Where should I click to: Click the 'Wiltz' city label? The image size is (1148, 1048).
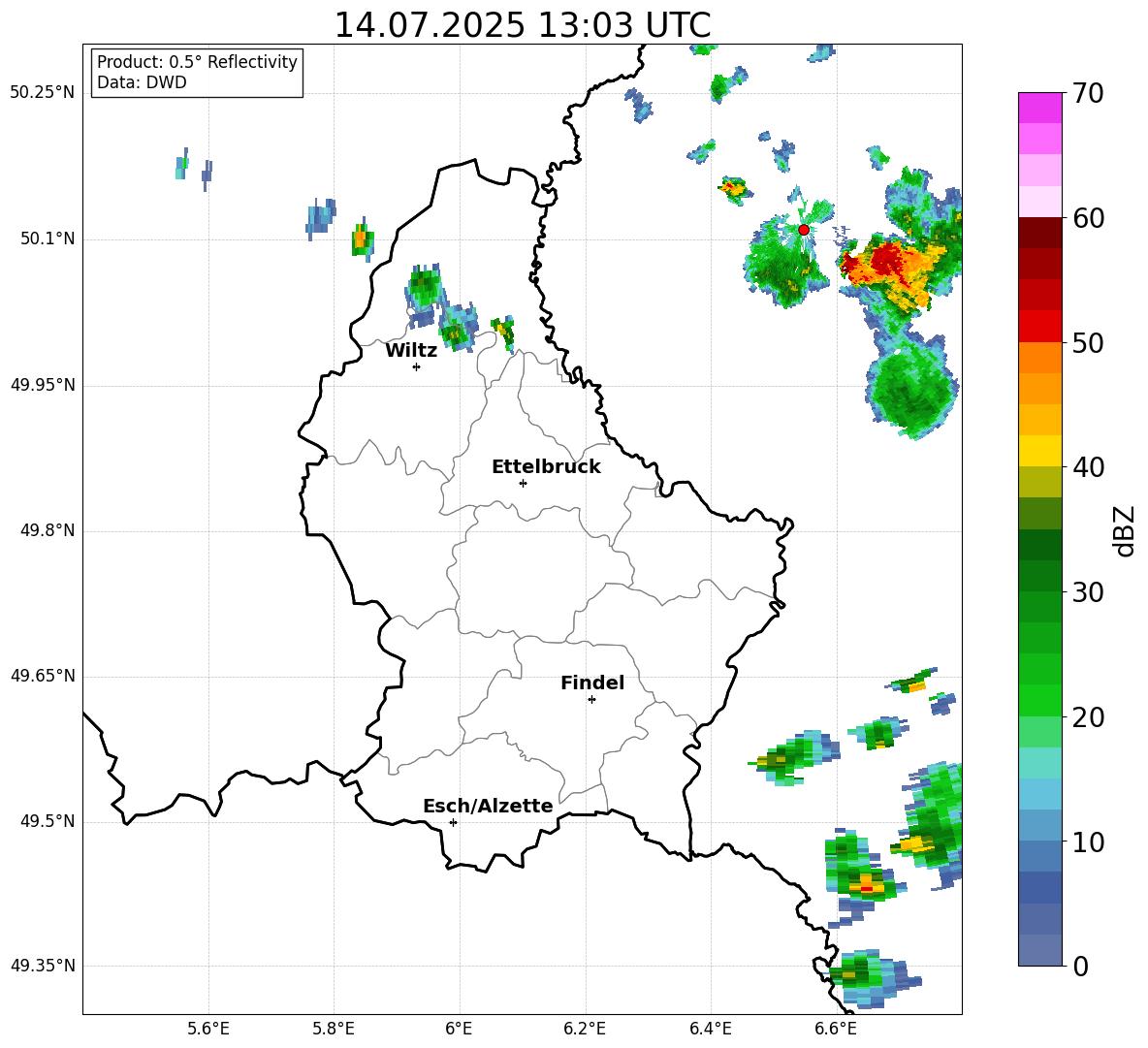pos(411,351)
